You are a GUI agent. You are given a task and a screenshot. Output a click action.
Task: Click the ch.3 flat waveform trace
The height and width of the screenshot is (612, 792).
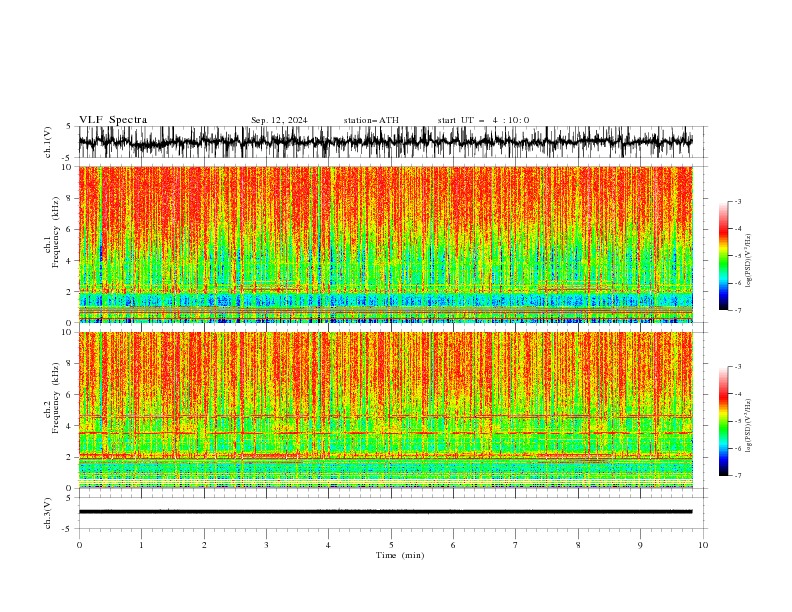pos(385,512)
